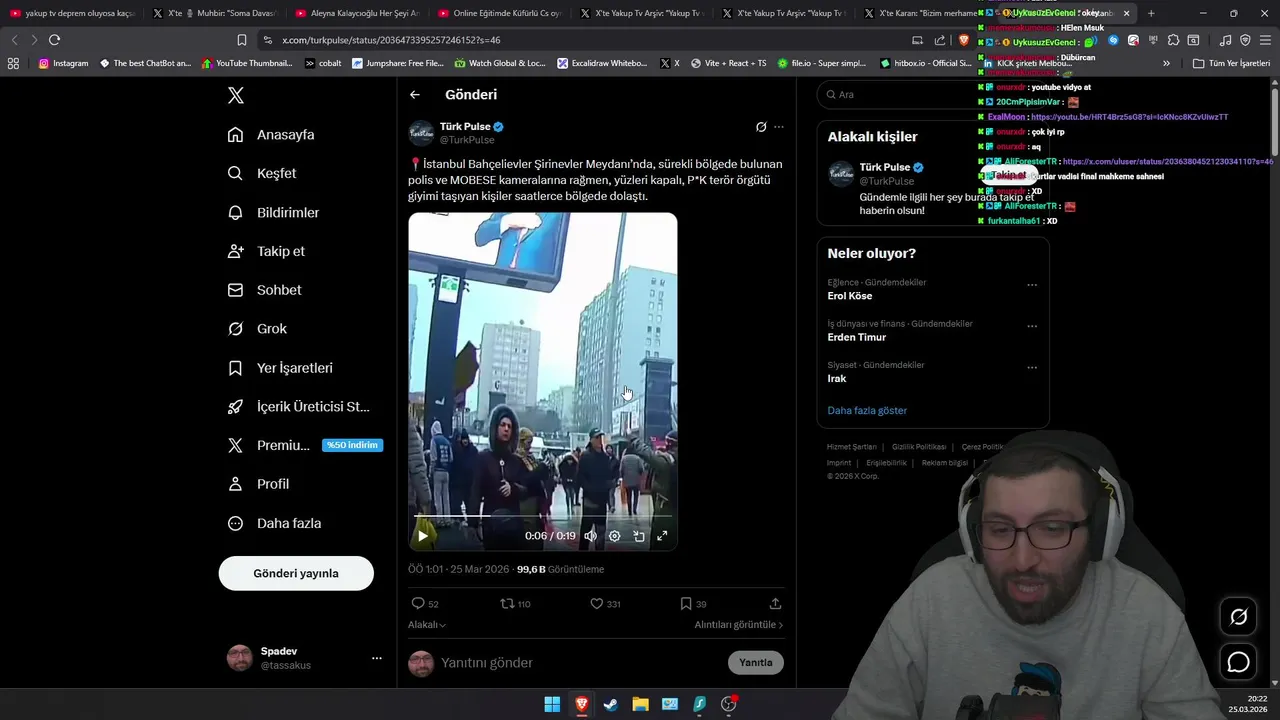
Task: Open Erden Timur trend
Action: tap(857, 337)
